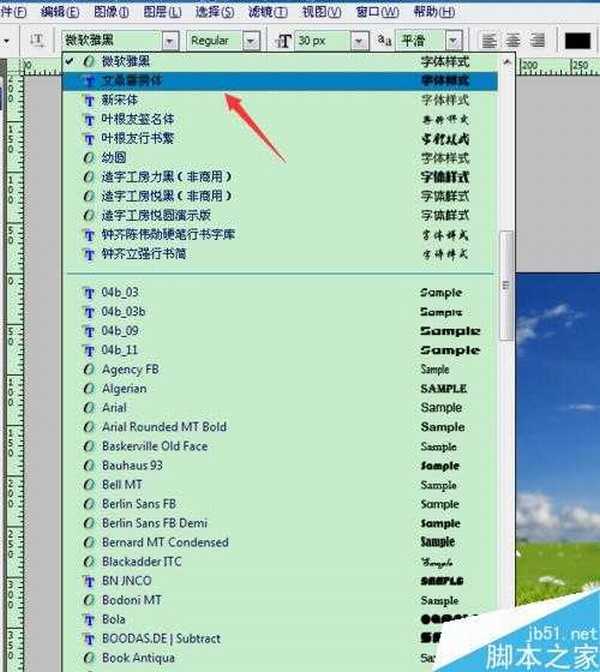Select Baskerville Old Face font
Viewport: 600px width, 672px height.
pos(280,446)
